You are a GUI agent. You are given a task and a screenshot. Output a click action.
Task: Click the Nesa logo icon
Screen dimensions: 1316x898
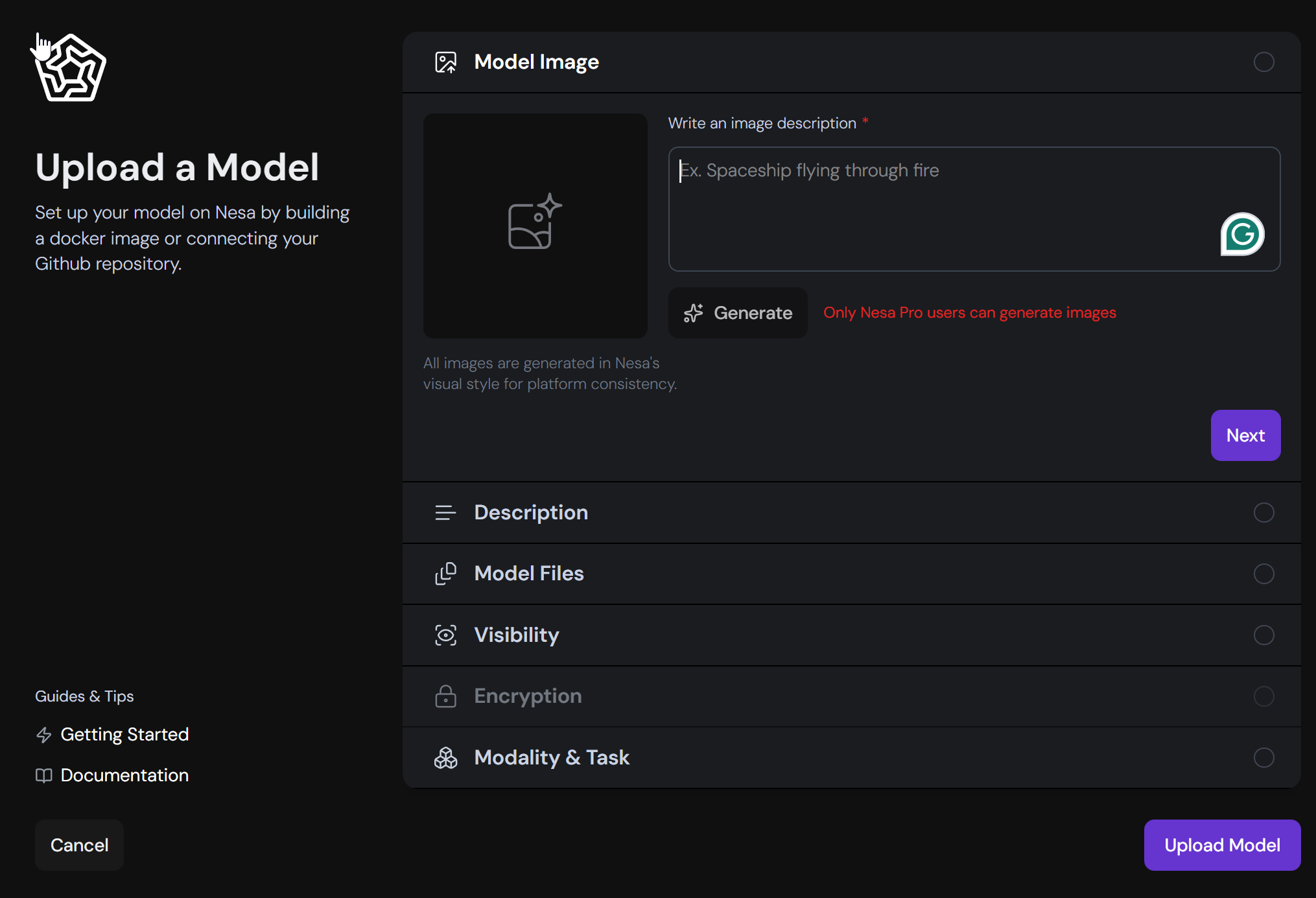(71, 68)
